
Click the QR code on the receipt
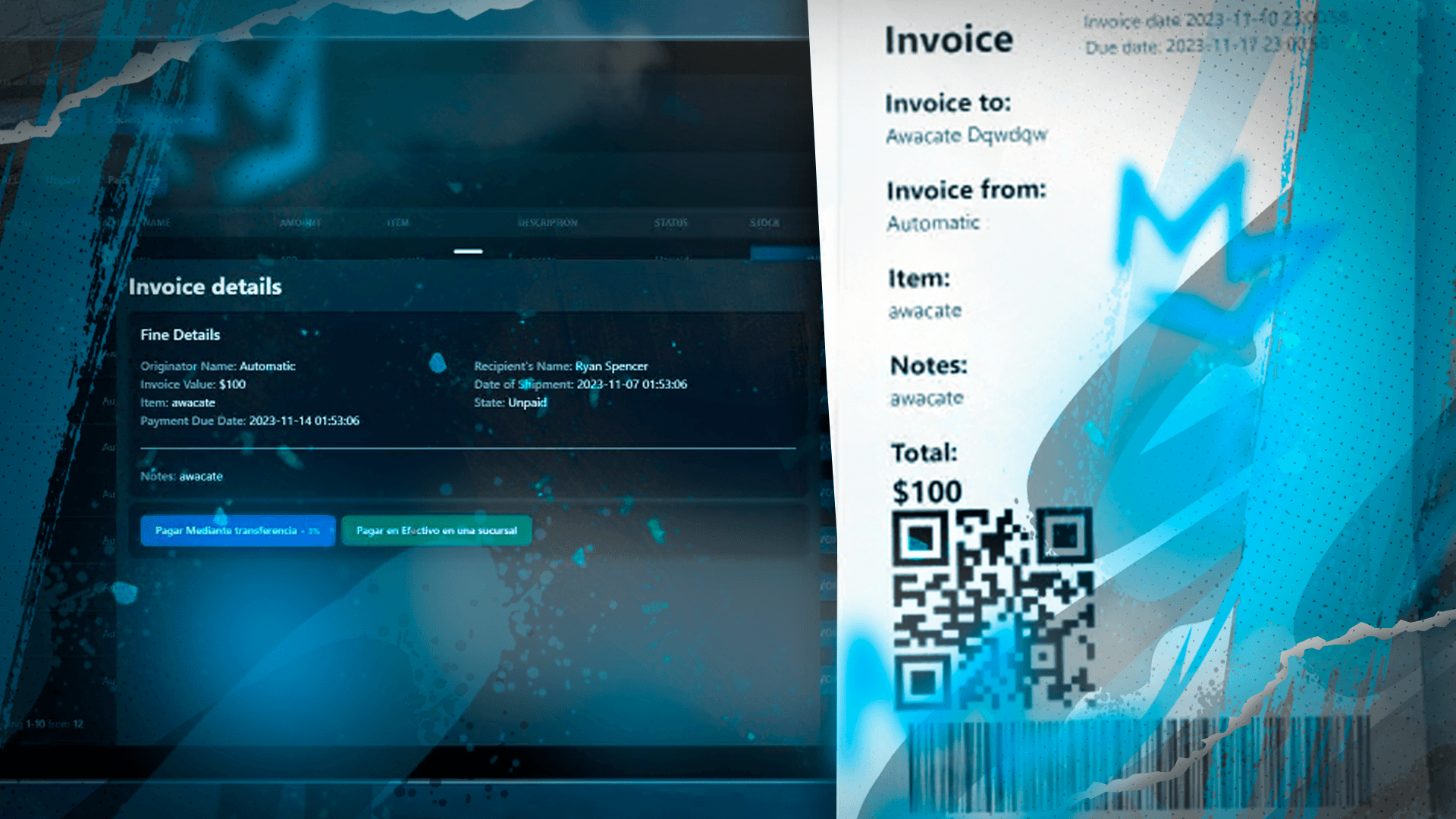click(993, 609)
